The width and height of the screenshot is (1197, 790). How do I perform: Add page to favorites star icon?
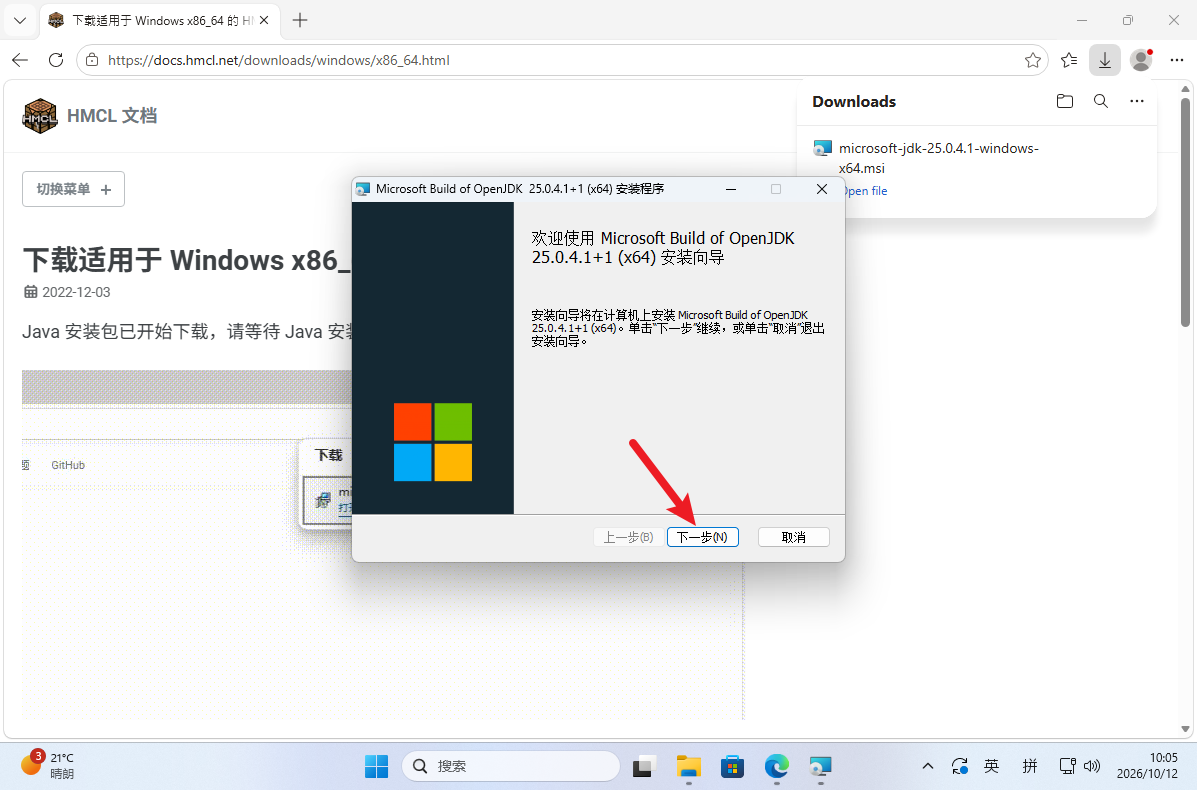point(1032,60)
